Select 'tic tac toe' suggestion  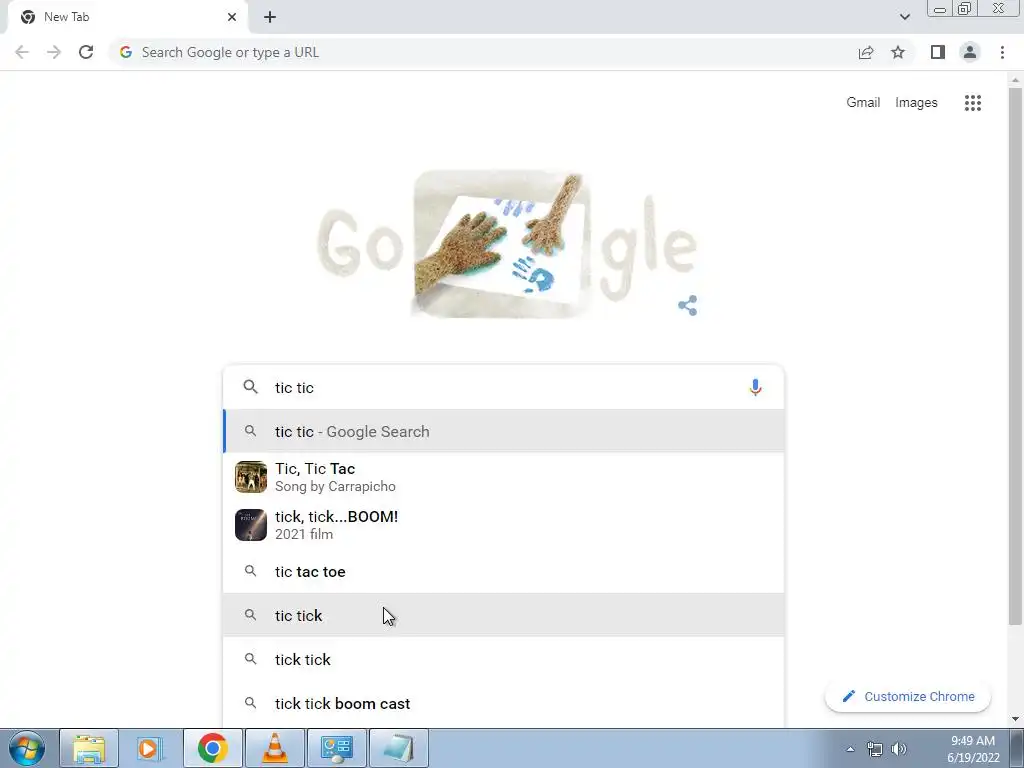(504, 571)
